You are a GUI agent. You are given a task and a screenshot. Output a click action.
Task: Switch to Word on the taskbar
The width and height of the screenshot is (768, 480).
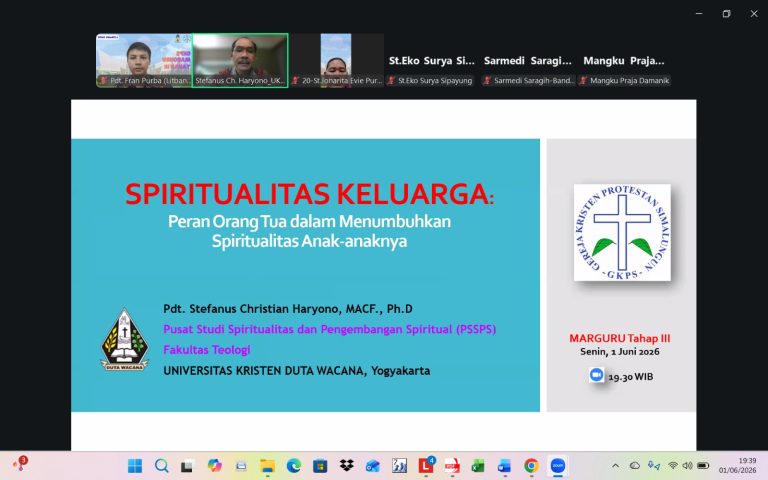[504, 466]
